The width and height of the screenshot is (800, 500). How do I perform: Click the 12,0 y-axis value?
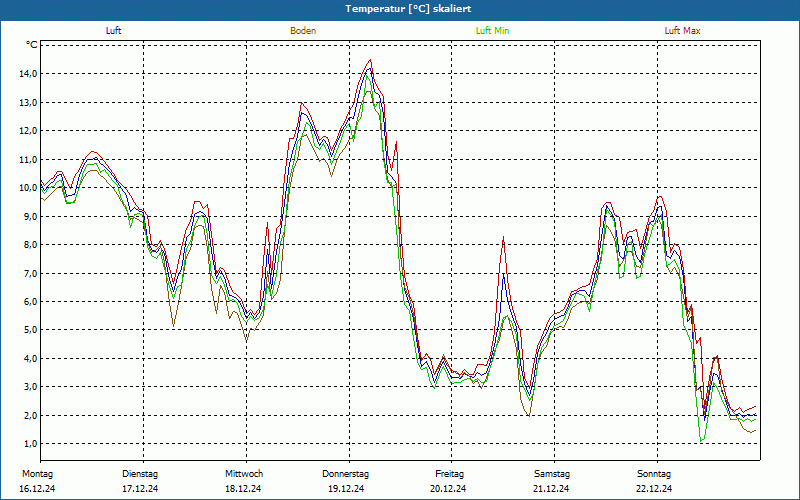click(x=29, y=131)
